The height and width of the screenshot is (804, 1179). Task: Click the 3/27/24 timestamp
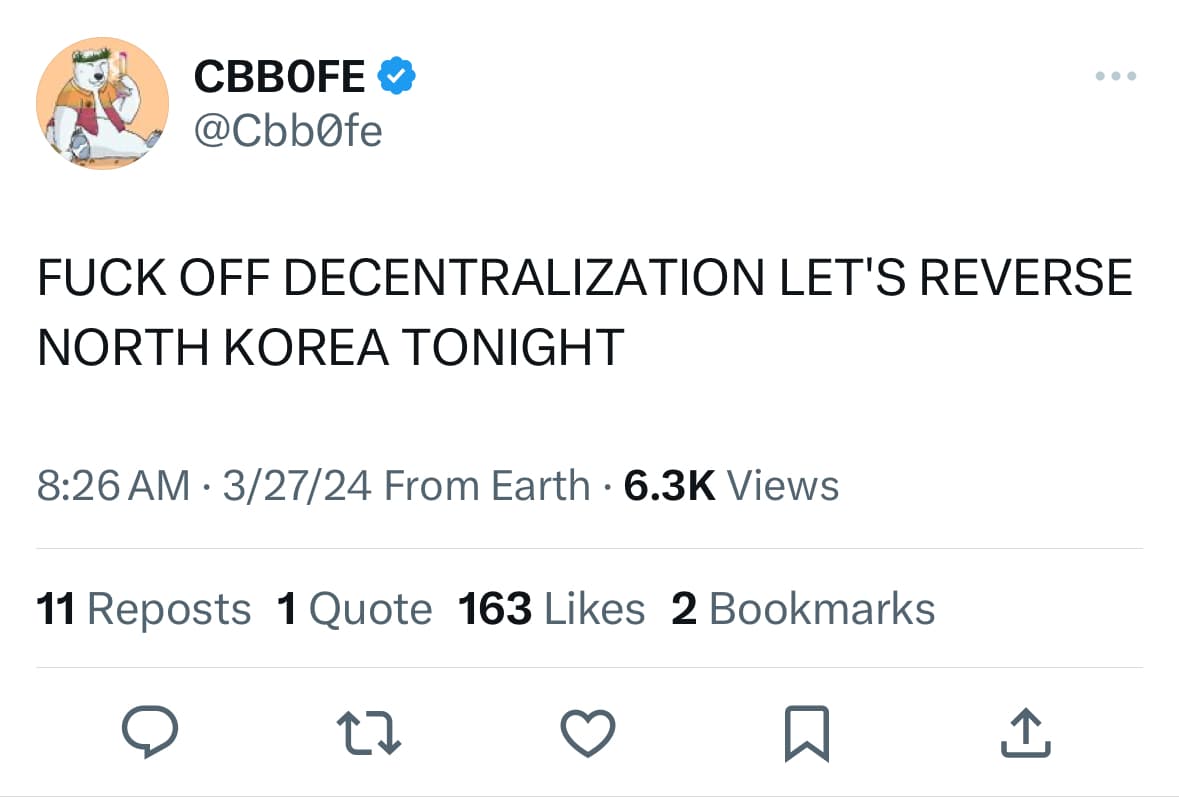290,485
